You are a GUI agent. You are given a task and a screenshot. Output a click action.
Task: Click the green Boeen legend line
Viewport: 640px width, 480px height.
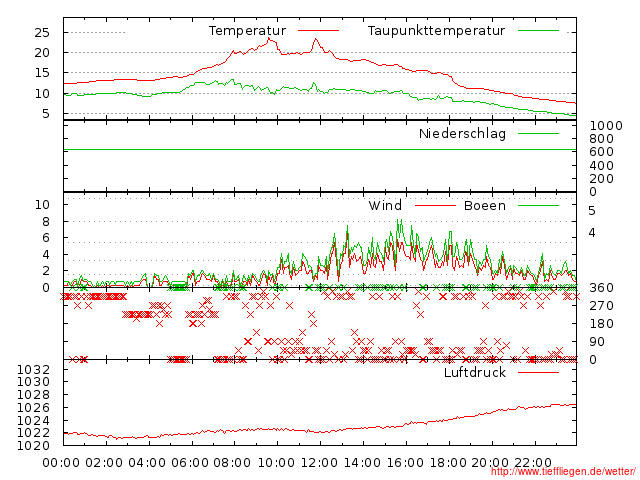pos(538,205)
